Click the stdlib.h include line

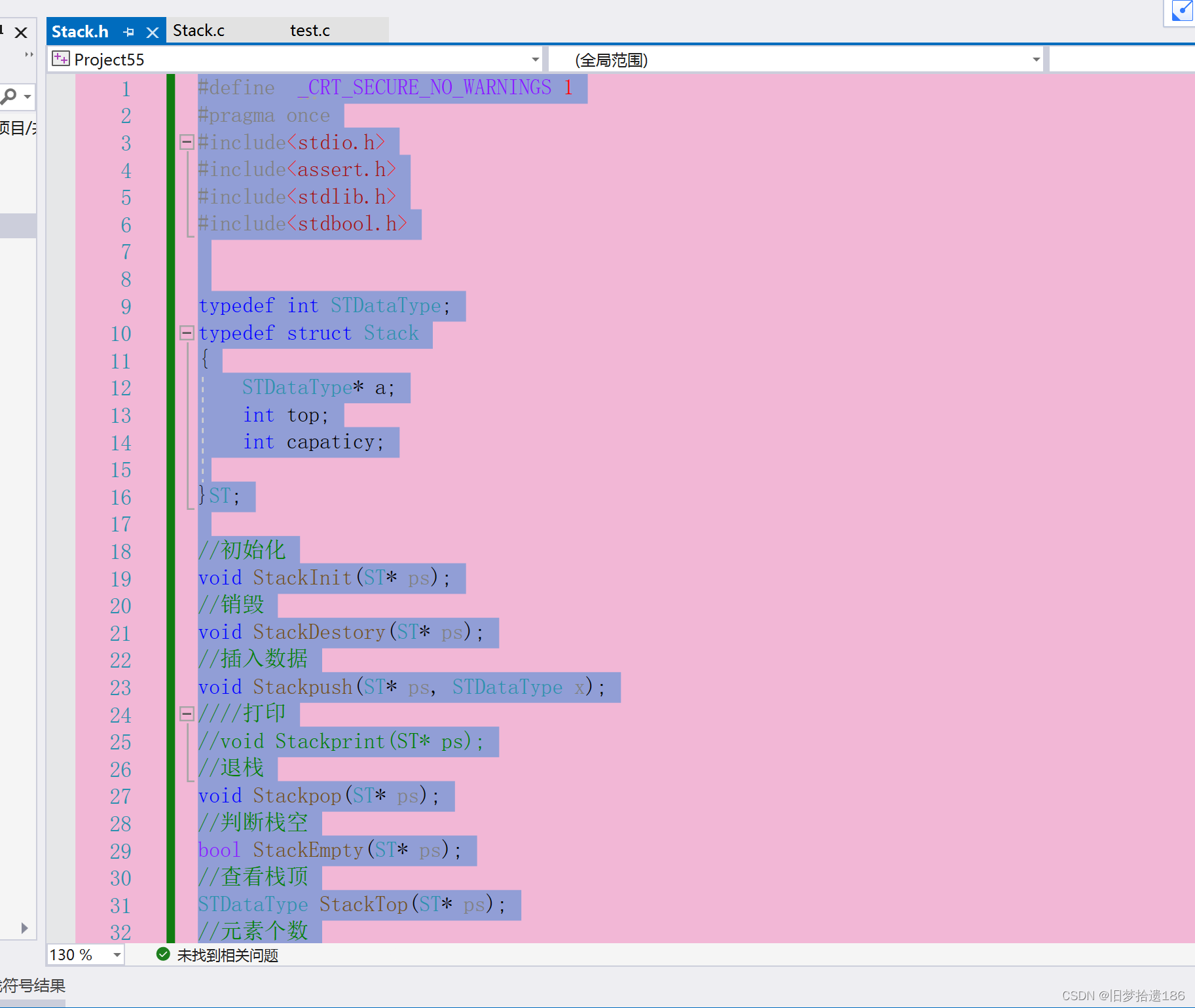tap(297, 196)
